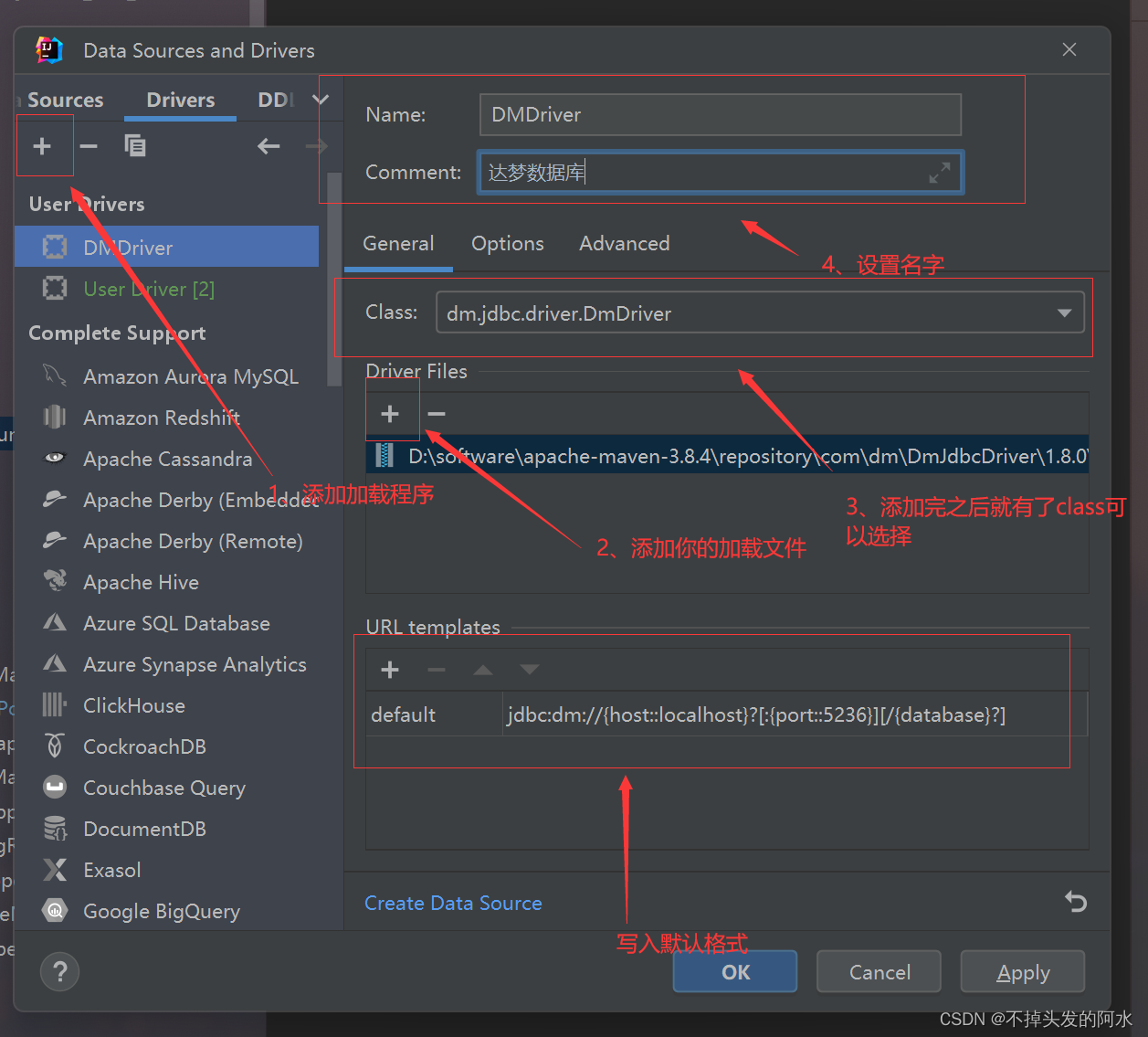Image resolution: width=1148 pixels, height=1037 pixels.
Task: Select the DmJdbcDriver jar file row
Action: point(727,456)
